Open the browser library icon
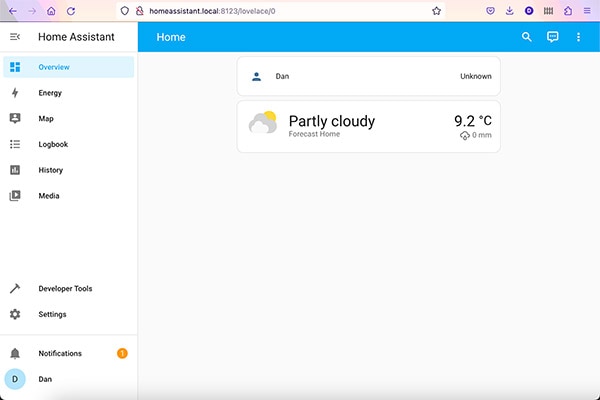Screen dimensions: 600x400 pos(548,11)
